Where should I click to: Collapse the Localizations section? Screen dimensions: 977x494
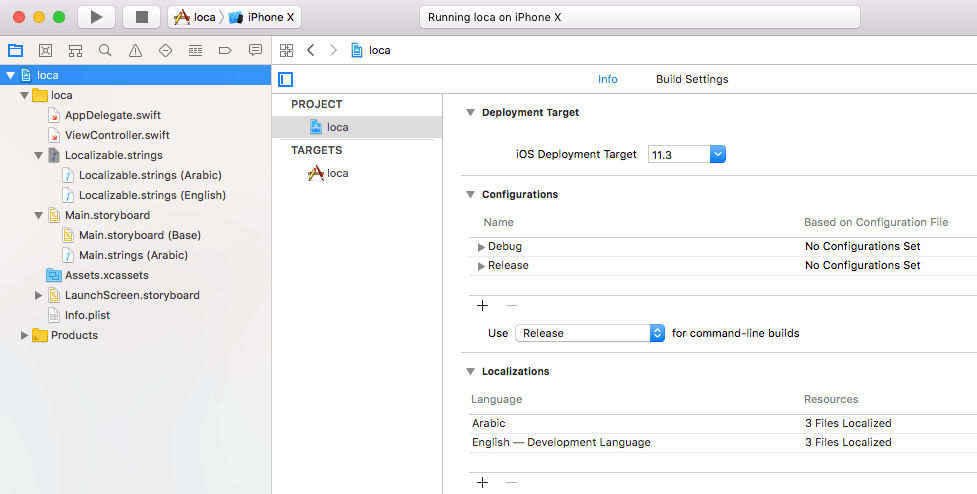(470, 371)
